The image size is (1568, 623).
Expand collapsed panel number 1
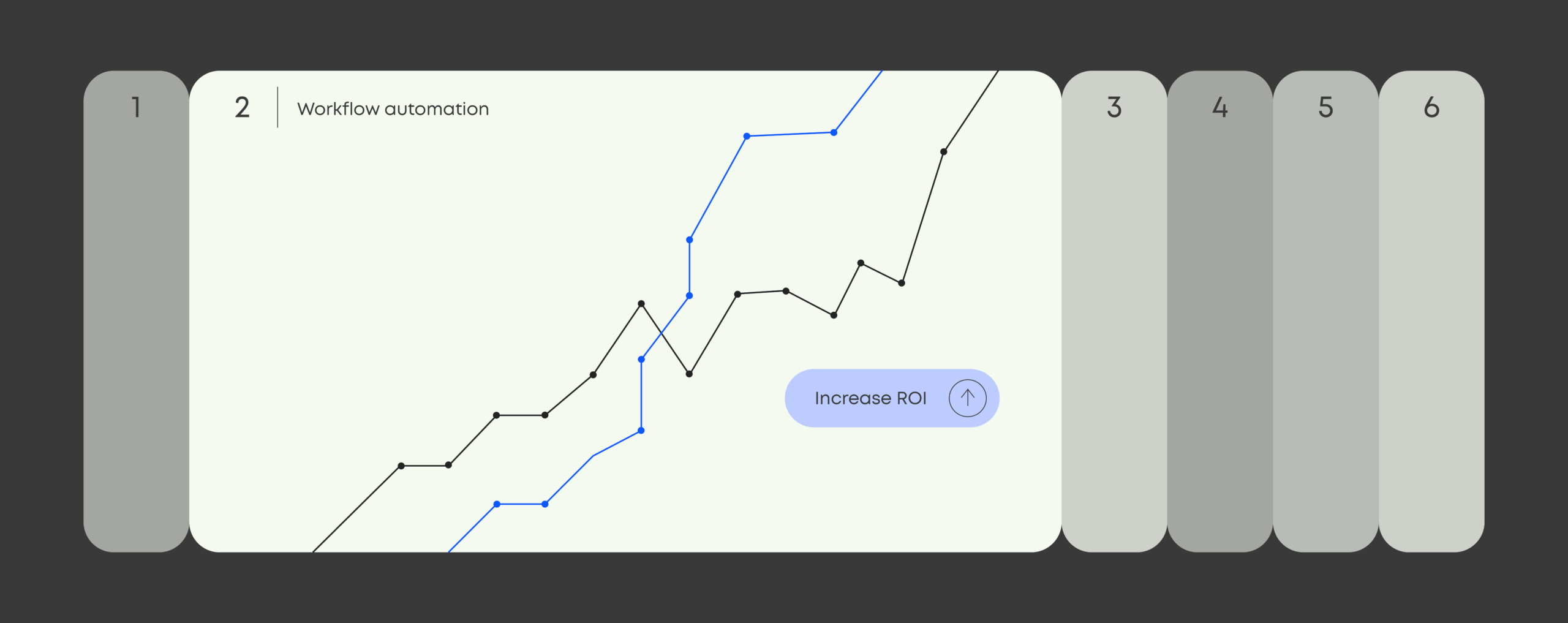click(136, 311)
